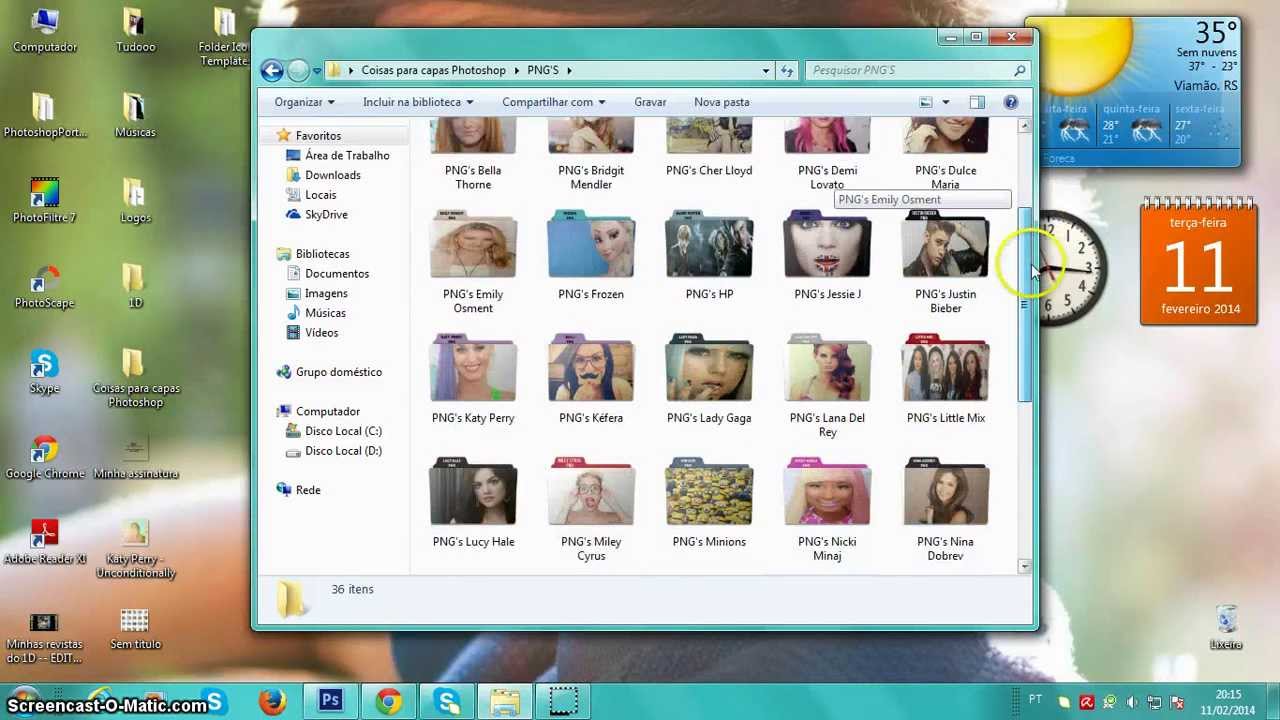Open the PNG's Kéfera folder
Screen dimensions: 1280x720
[591, 380]
